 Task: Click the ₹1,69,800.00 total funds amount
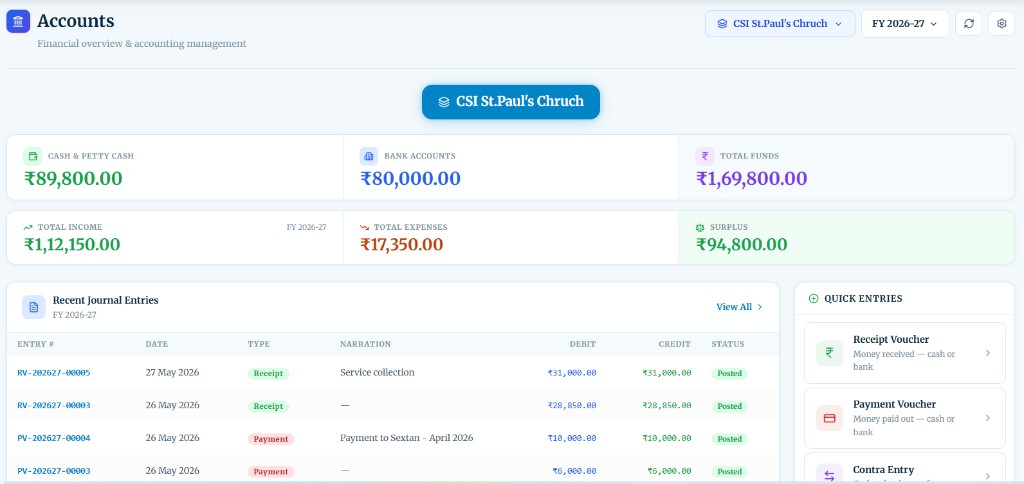coord(752,179)
